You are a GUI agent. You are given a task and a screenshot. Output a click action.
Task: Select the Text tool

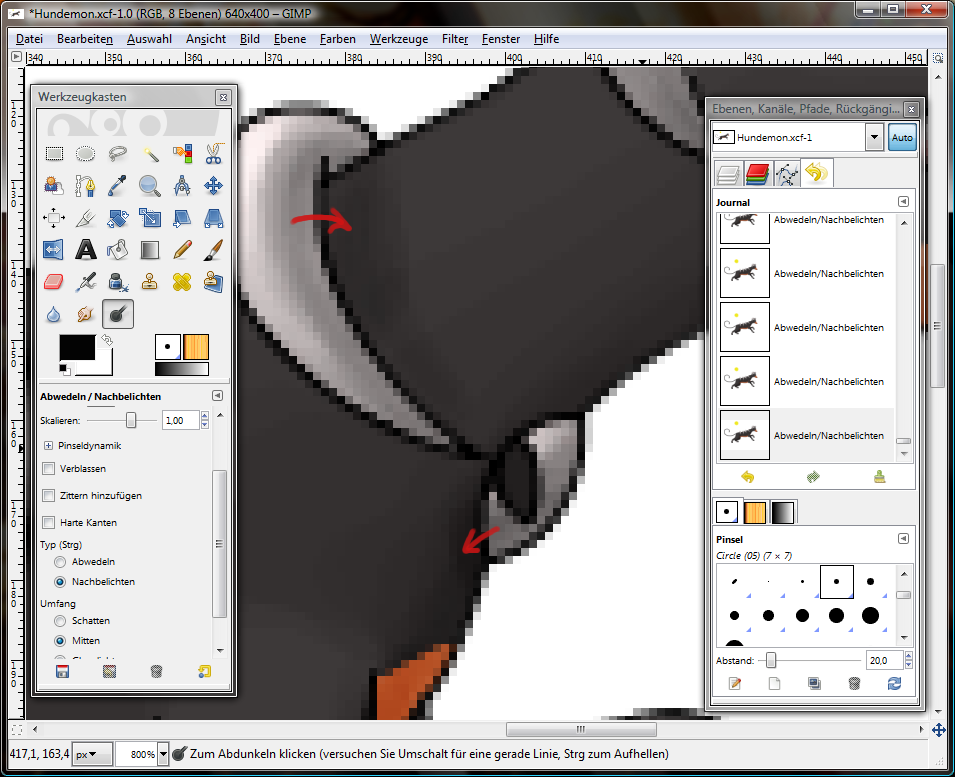tap(85, 250)
